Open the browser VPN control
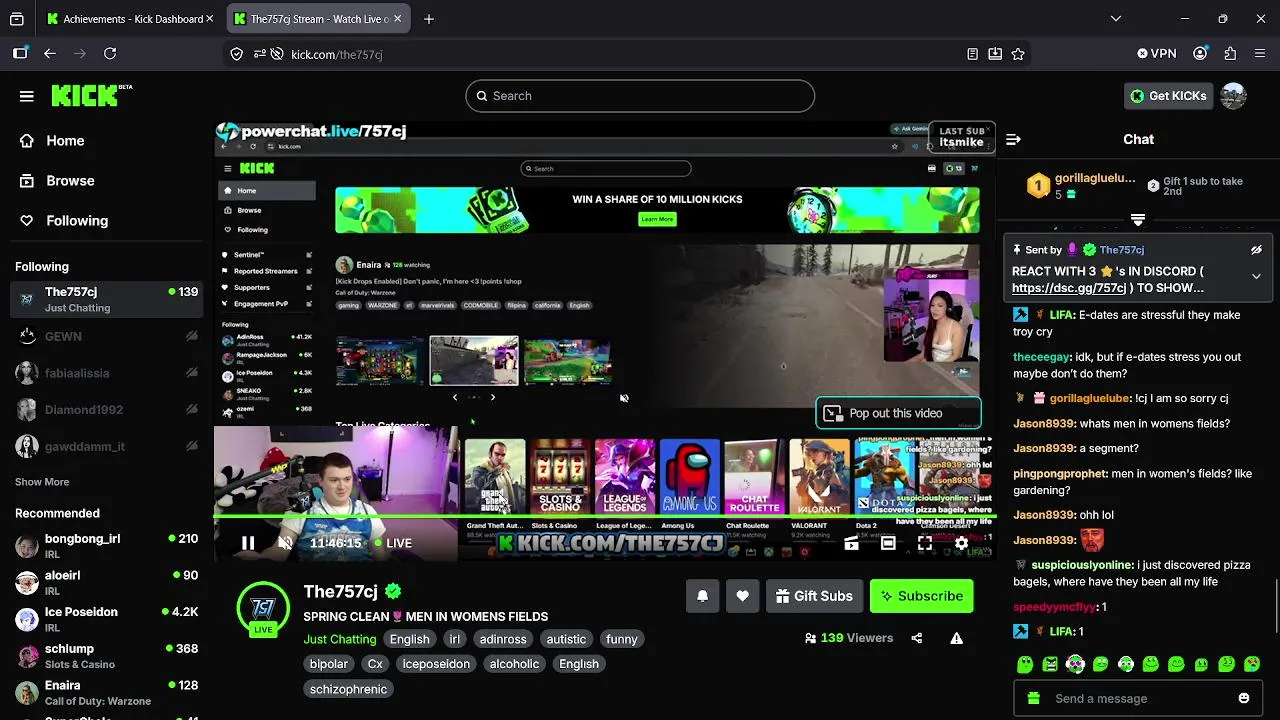The width and height of the screenshot is (1280, 720). (1157, 54)
